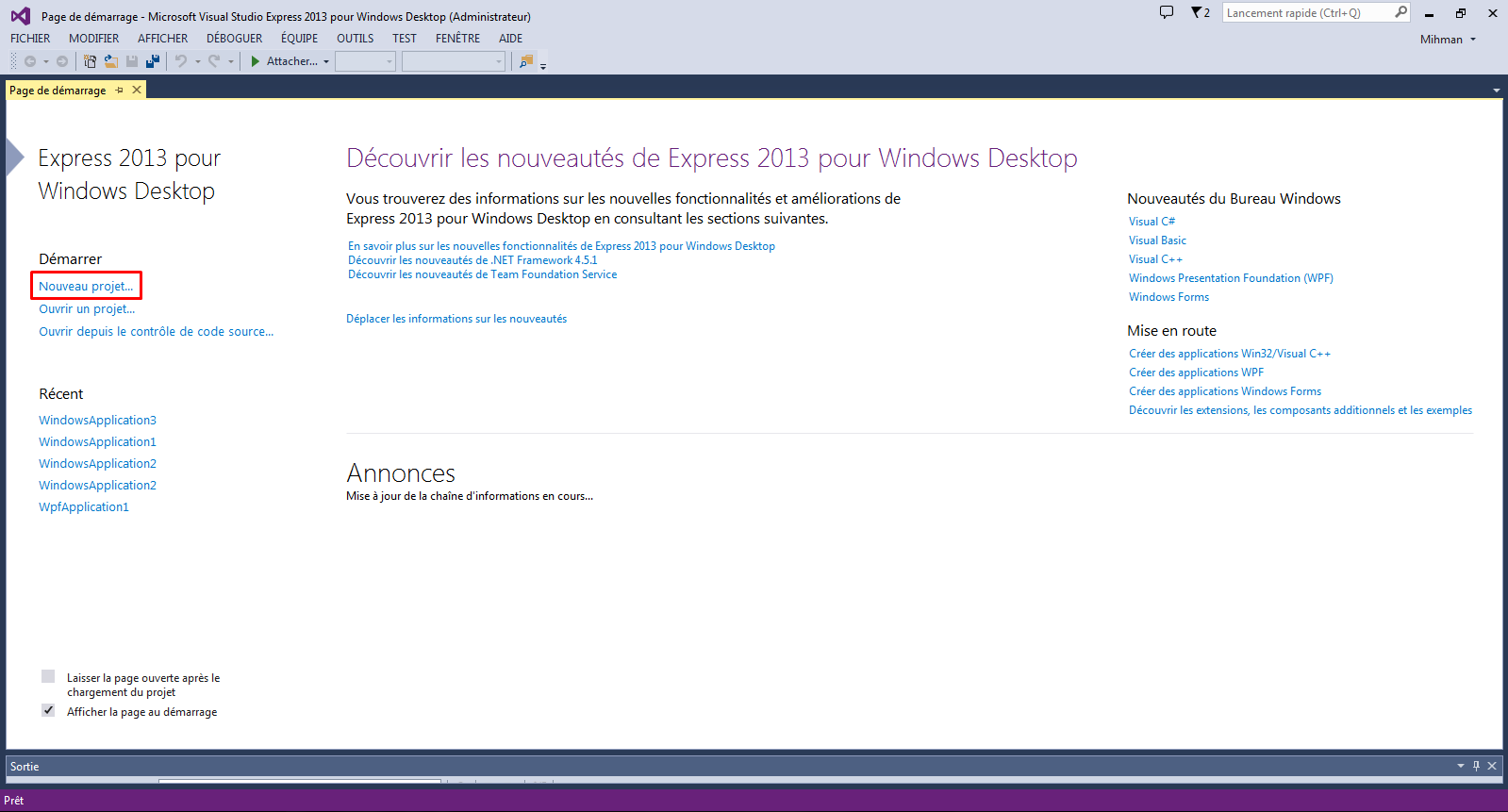Open the Navigate Backward history dropdown arrow

click(46, 62)
